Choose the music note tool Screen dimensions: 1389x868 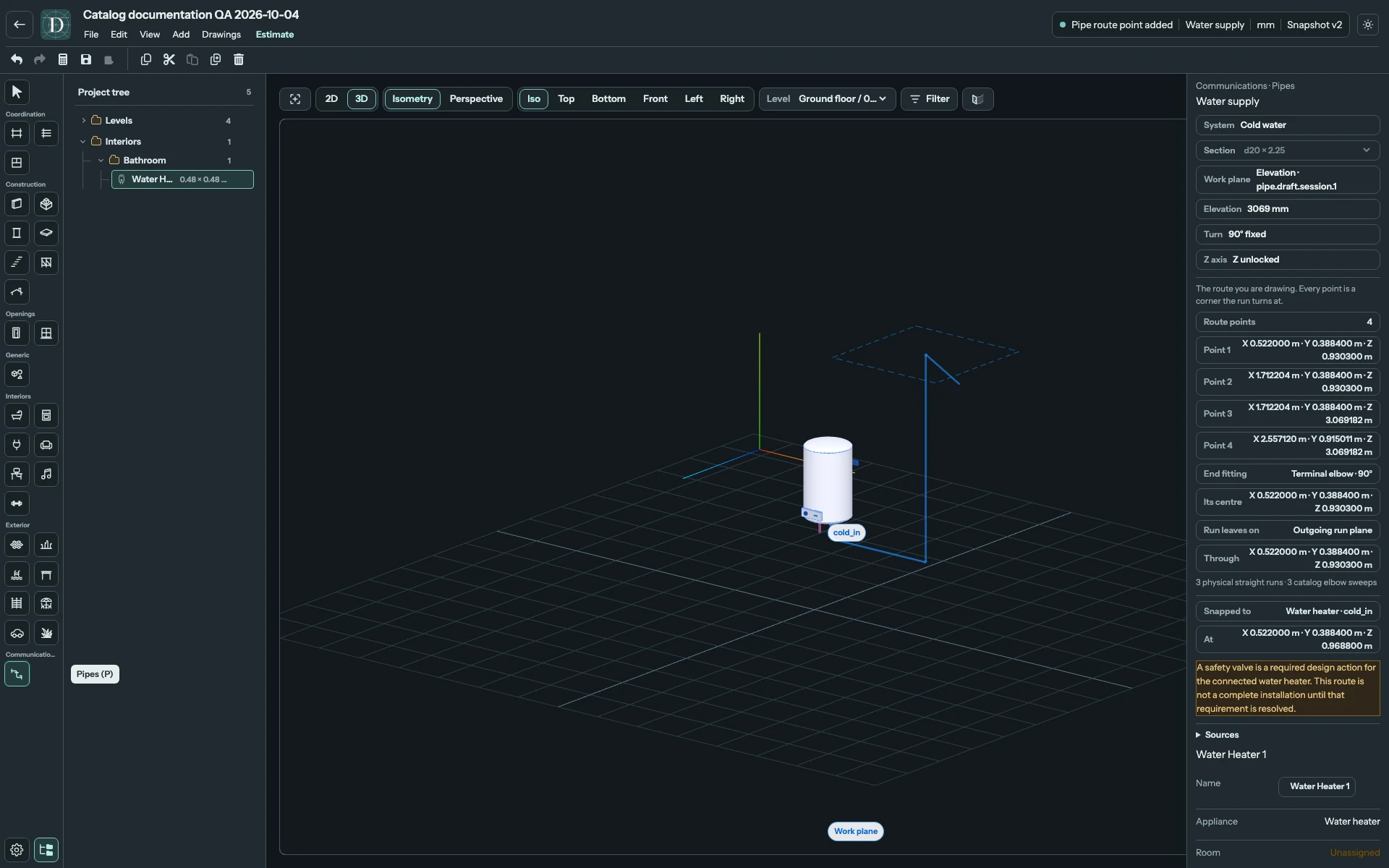point(46,475)
